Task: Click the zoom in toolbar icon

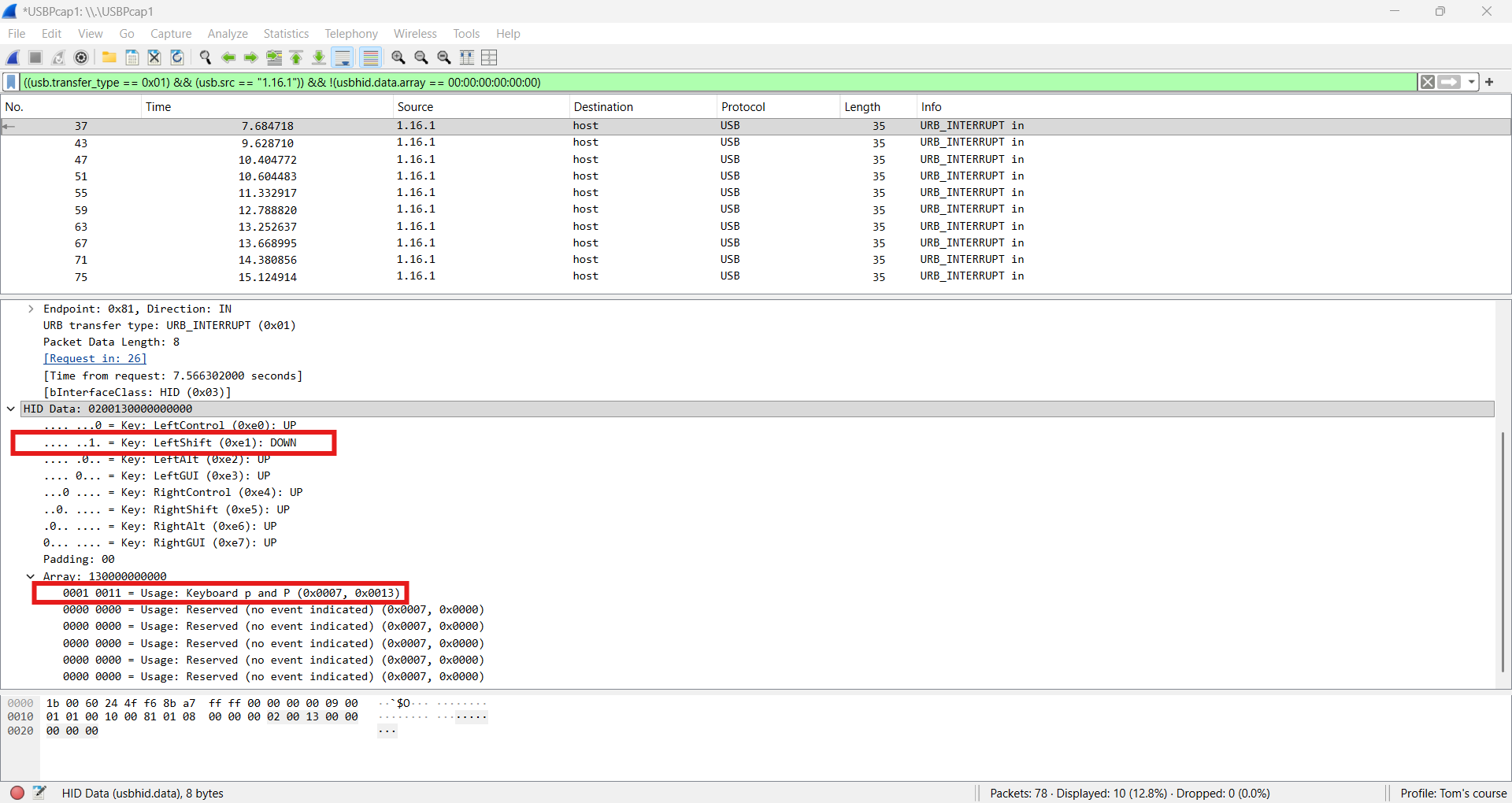Action: [x=398, y=57]
